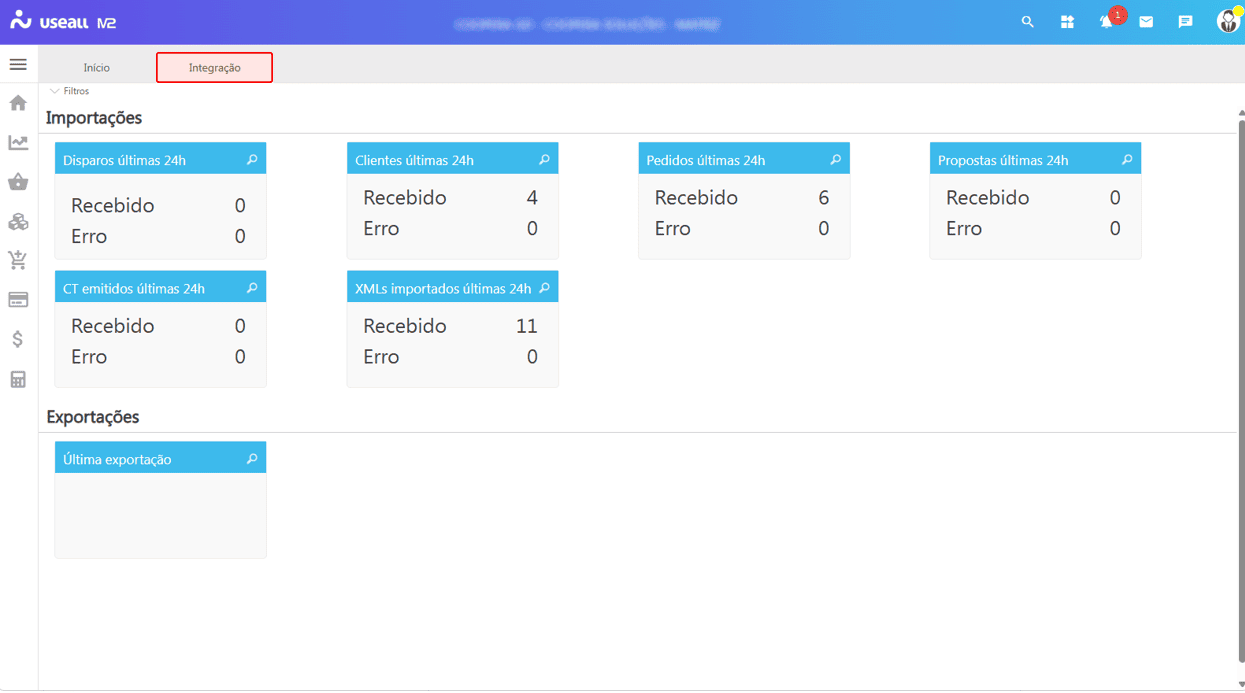
Task: Open the calculator sidebar icon
Action: click(x=18, y=380)
